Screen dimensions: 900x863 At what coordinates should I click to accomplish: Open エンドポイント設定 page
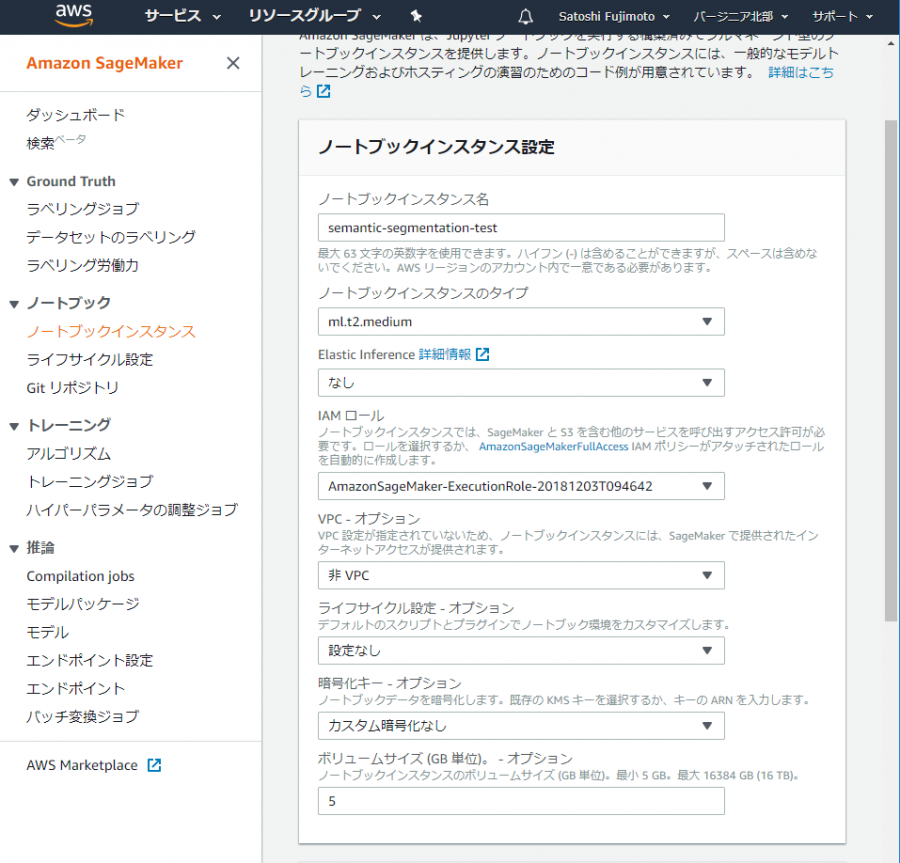tap(90, 660)
